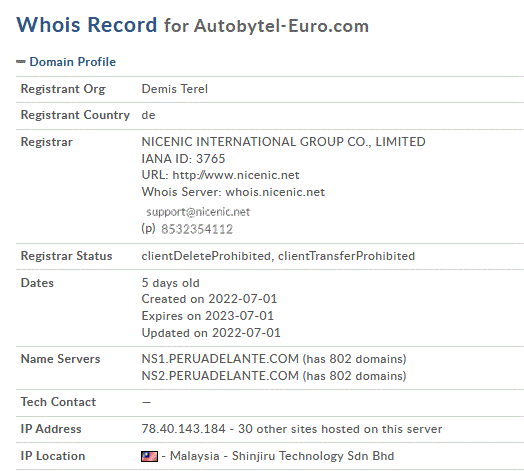This screenshot has height=471, width=524.
Task: Open the Domain Profile heading link
Action: click(x=73, y=62)
